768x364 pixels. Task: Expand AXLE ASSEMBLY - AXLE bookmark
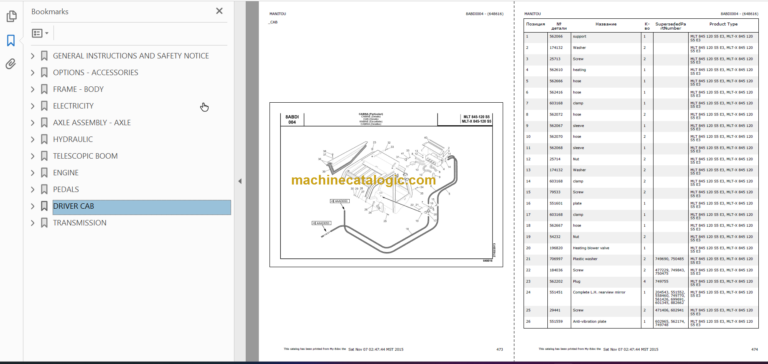click(33, 122)
